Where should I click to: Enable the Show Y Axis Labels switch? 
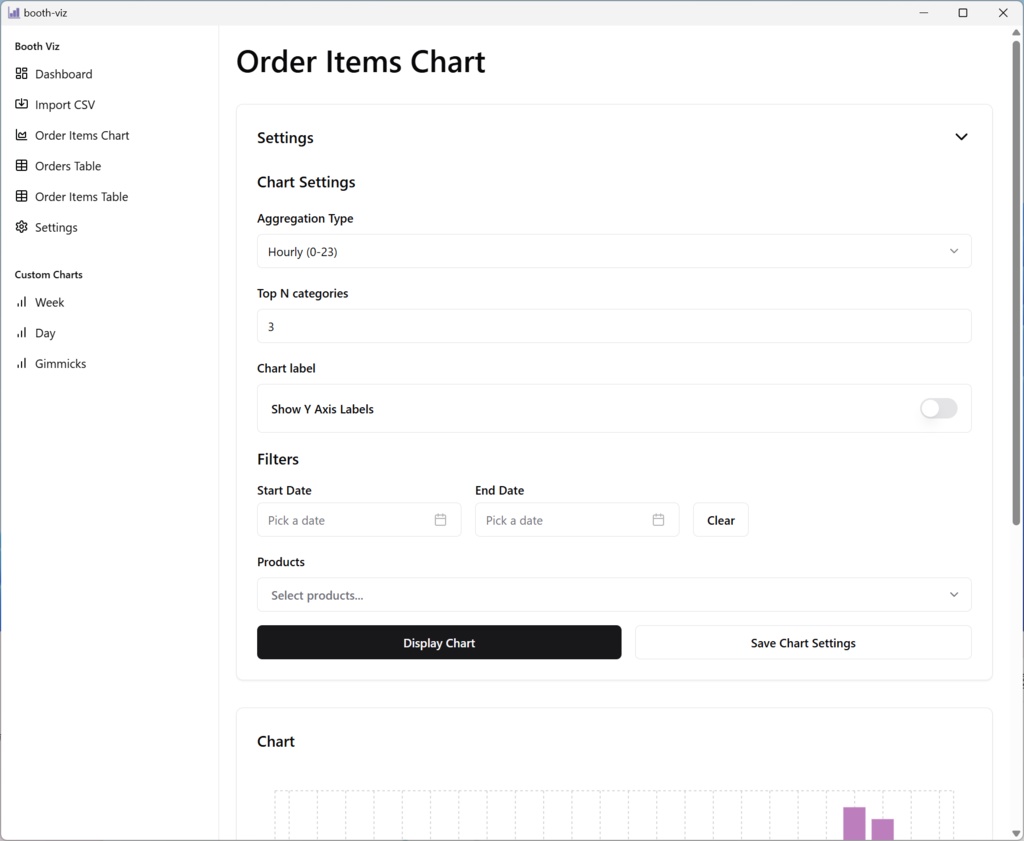(938, 408)
